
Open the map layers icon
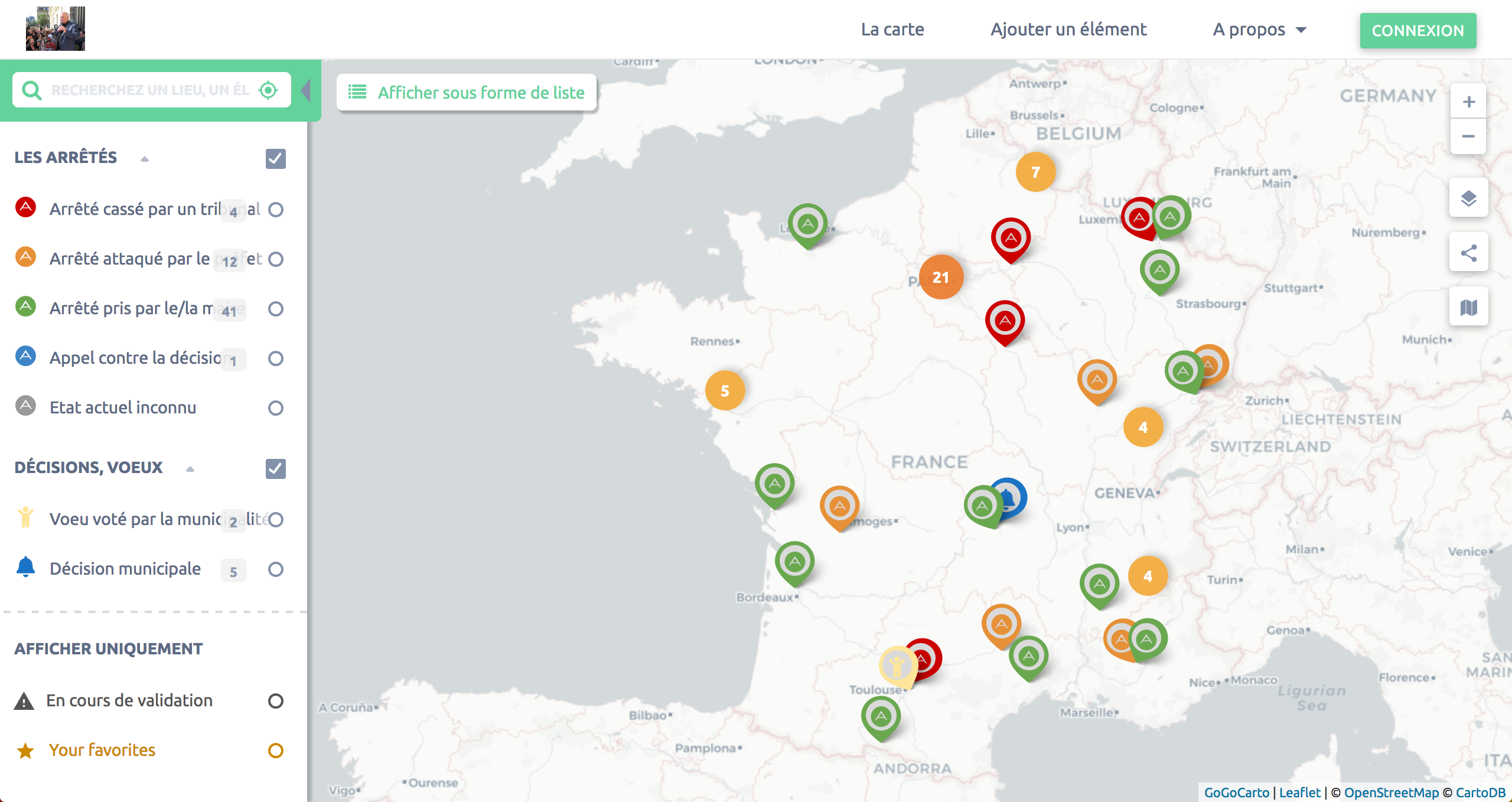point(1468,198)
